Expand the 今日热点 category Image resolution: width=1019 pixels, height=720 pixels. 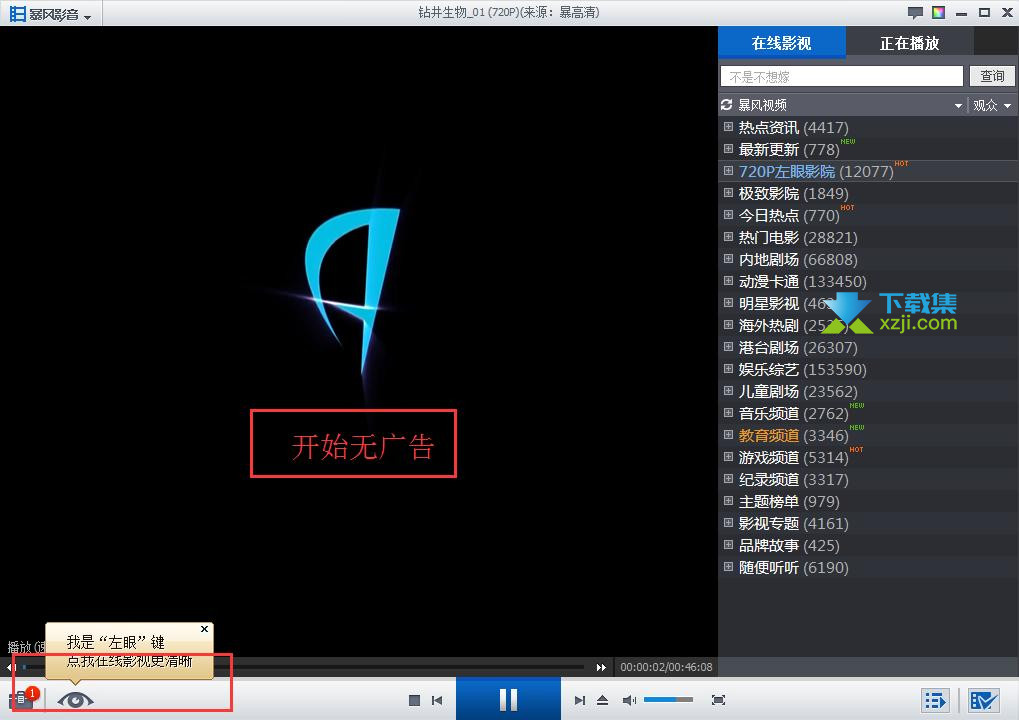click(729, 215)
